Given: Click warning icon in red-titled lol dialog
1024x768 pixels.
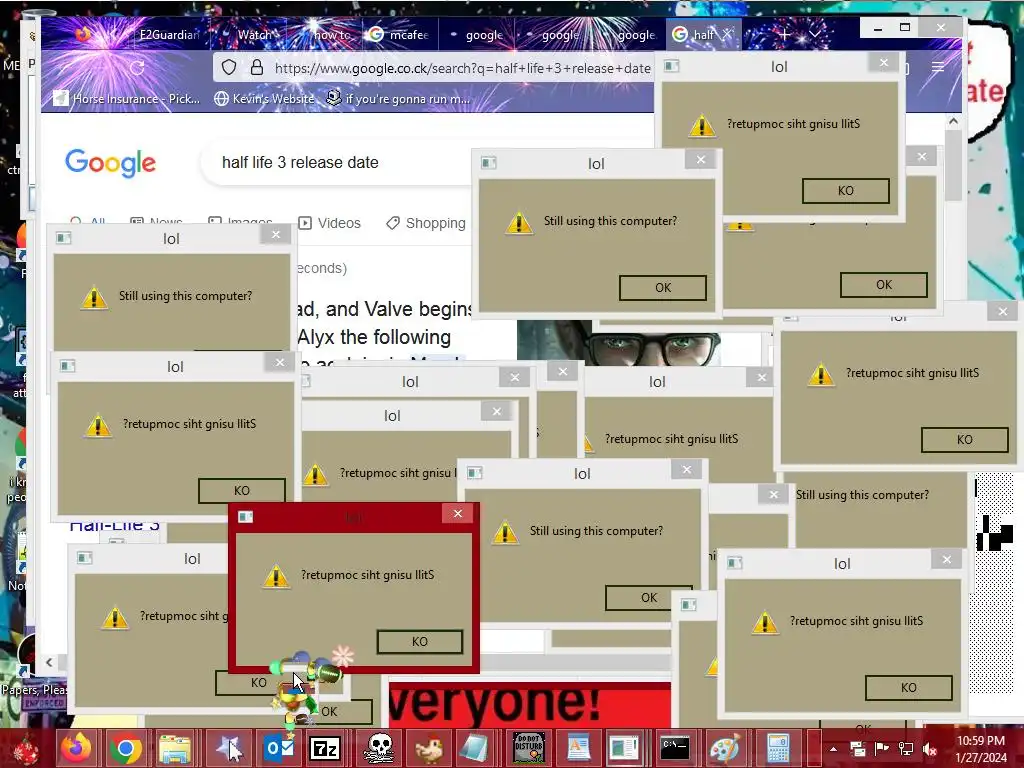Looking at the screenshot, I should coord(276,576).
